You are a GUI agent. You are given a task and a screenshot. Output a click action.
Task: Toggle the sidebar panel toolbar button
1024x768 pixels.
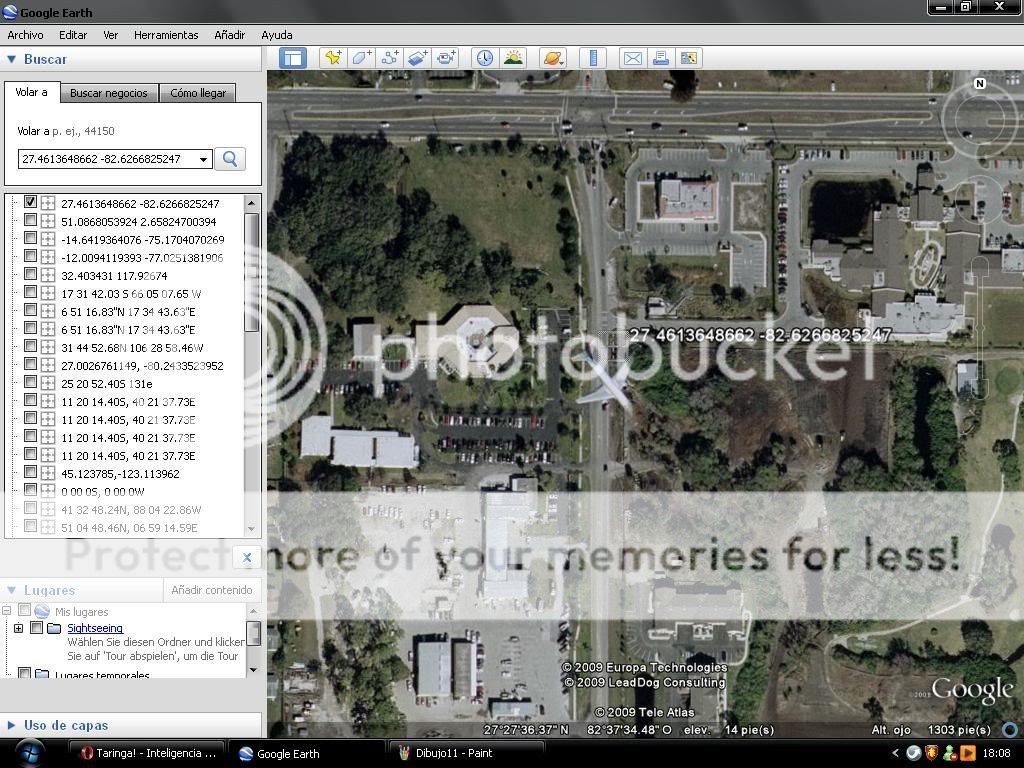tap(293, 58)
